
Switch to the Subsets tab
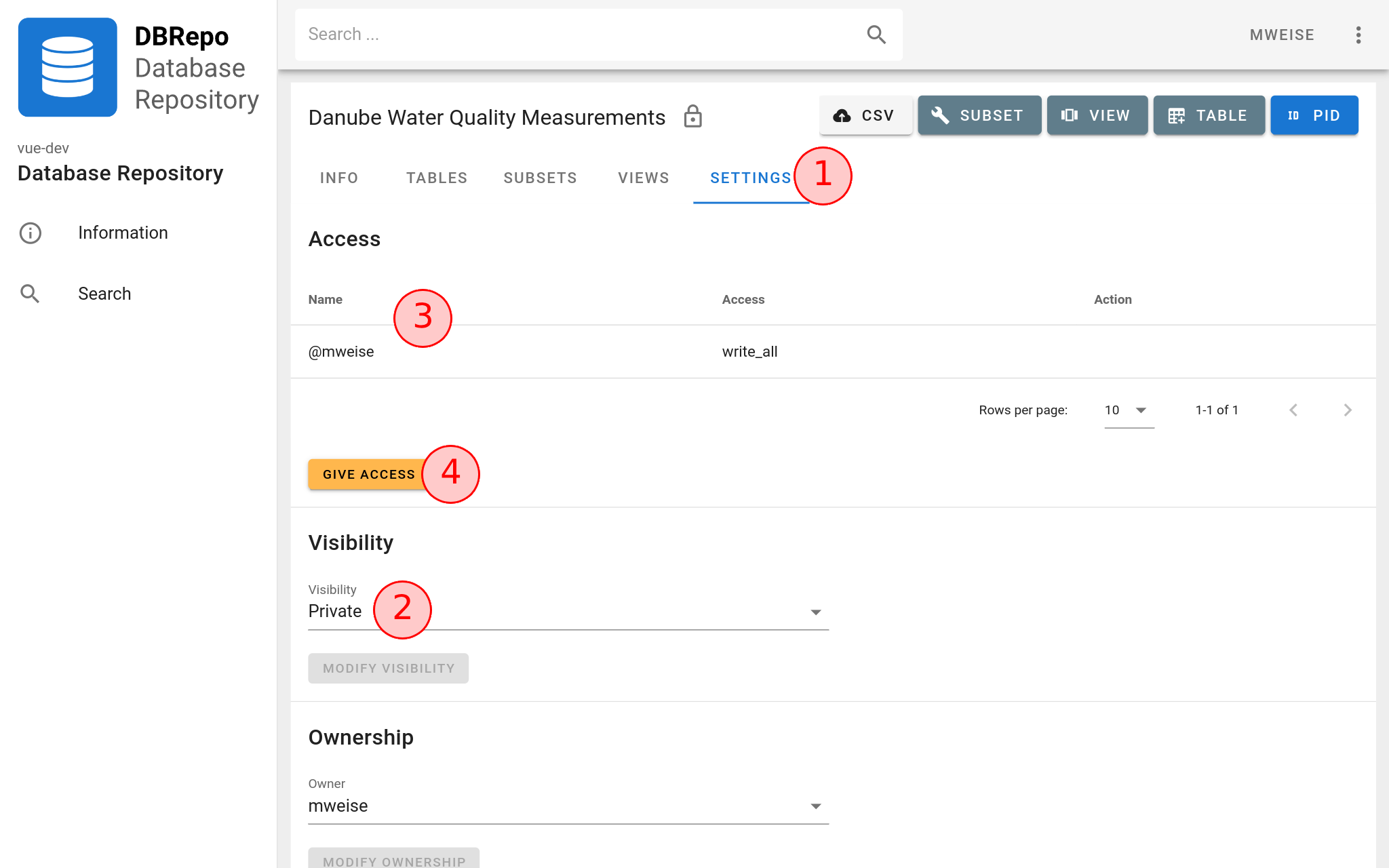tap(540, 178)
